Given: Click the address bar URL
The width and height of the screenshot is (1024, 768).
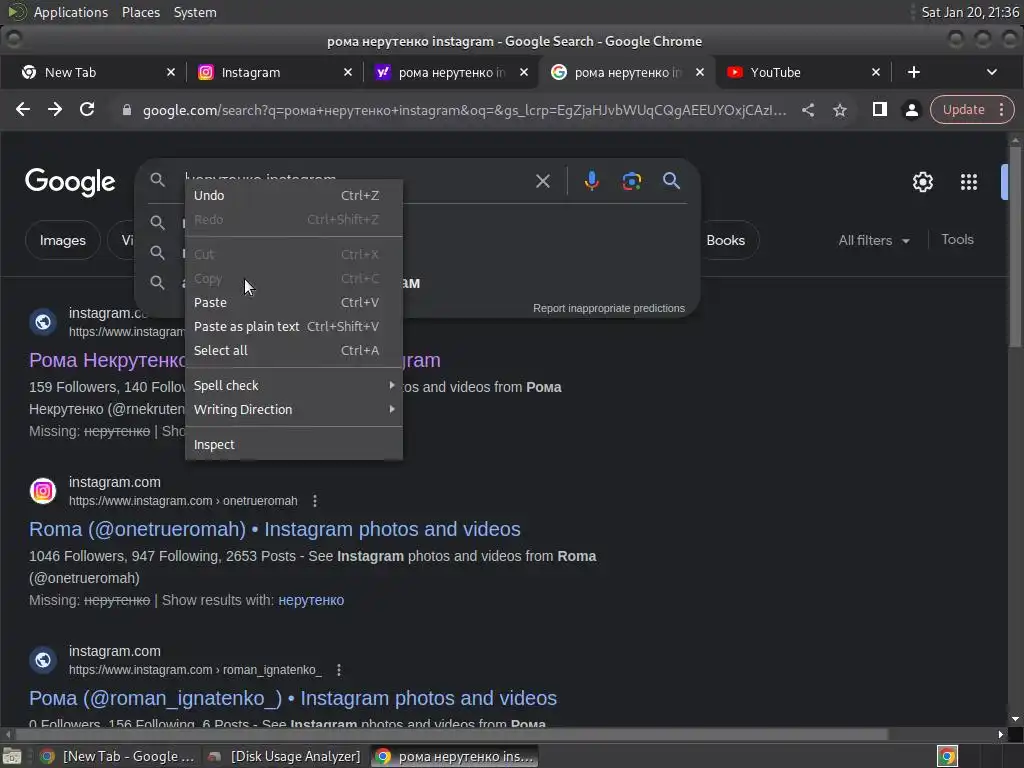Looking at the screenshot, I should point(464,110).
